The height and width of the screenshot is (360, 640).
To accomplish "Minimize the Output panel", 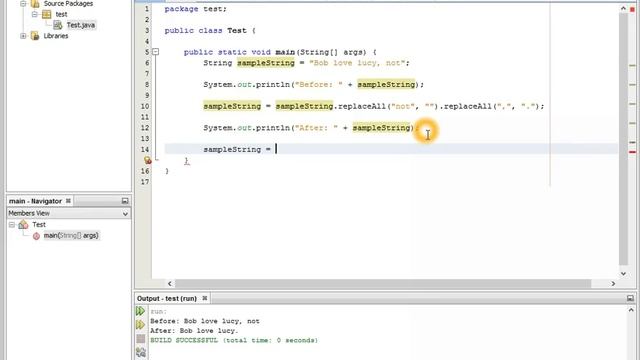I will [x=630, y=298].
